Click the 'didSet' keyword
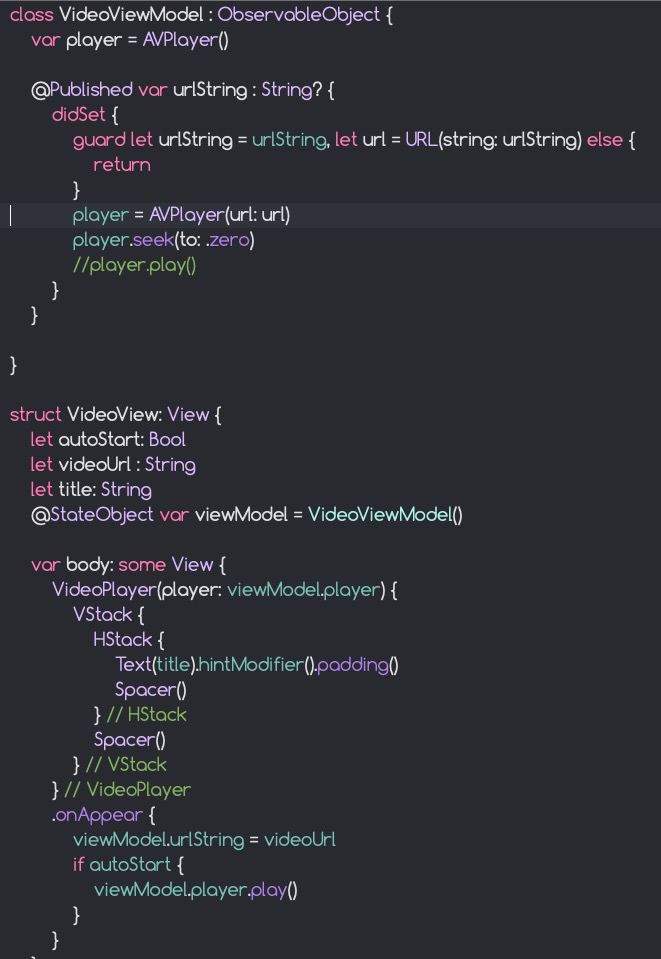661x959 pixels. pyautogui.click(x=79, y=114)
